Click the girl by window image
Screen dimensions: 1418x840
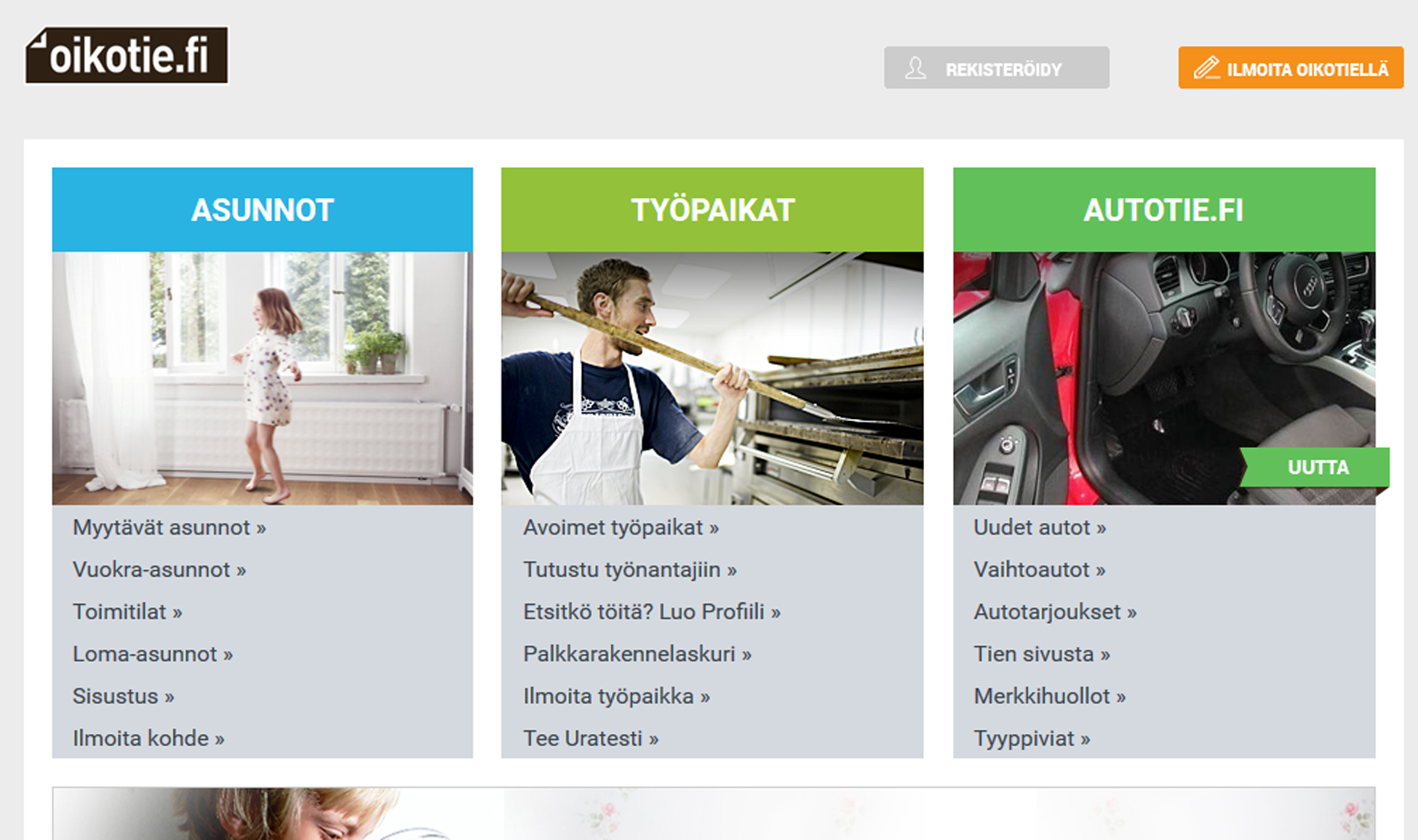tap(263, 378)
